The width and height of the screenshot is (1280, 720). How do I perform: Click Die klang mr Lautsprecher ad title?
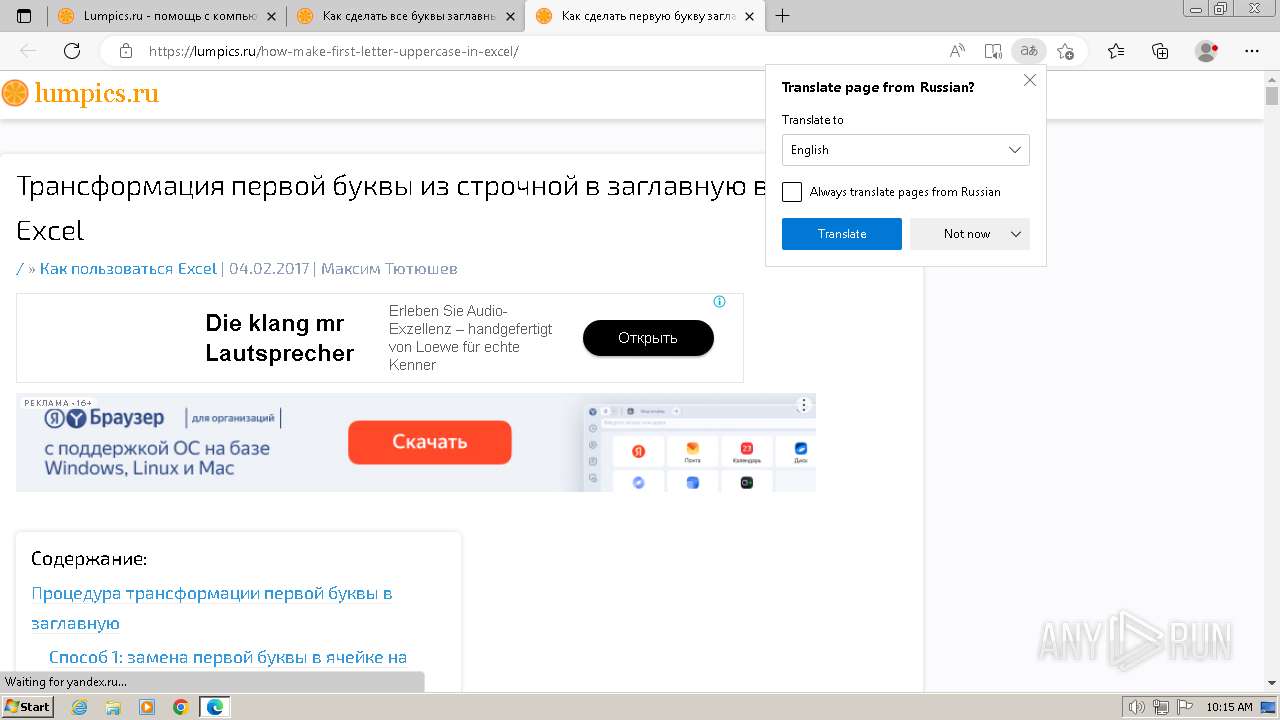280,338
